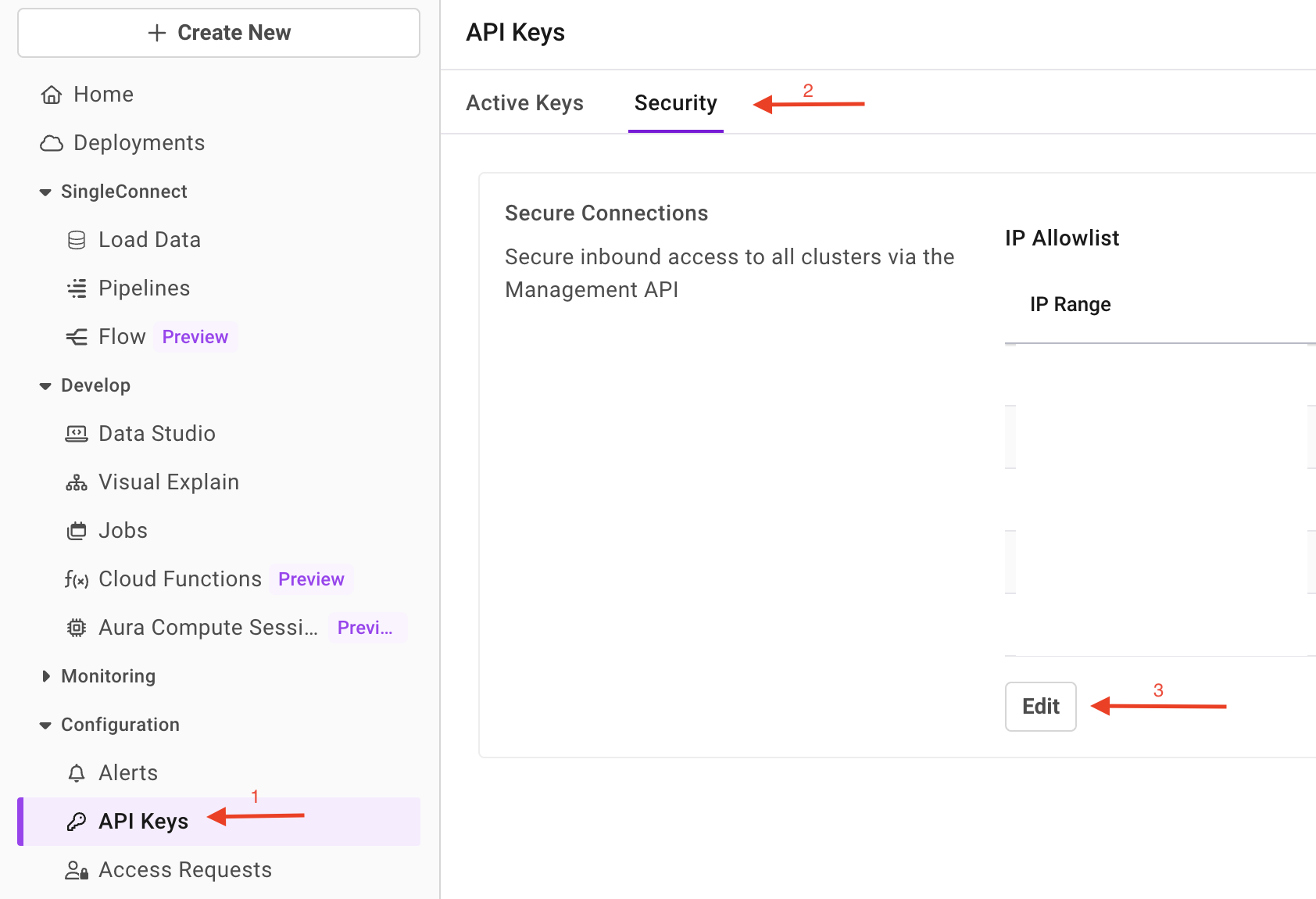
Task: Select the Home icon in sidebar
Action: pos(51,94)
